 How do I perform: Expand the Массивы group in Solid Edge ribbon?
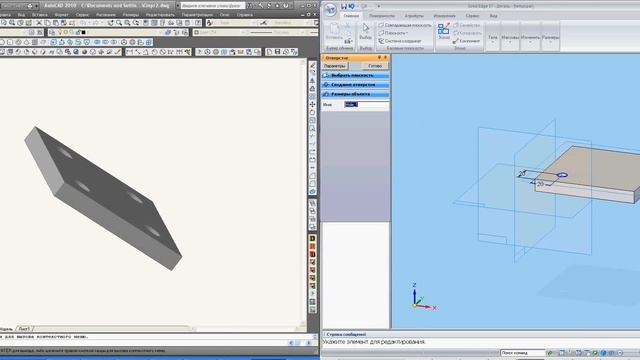point(510,38)
